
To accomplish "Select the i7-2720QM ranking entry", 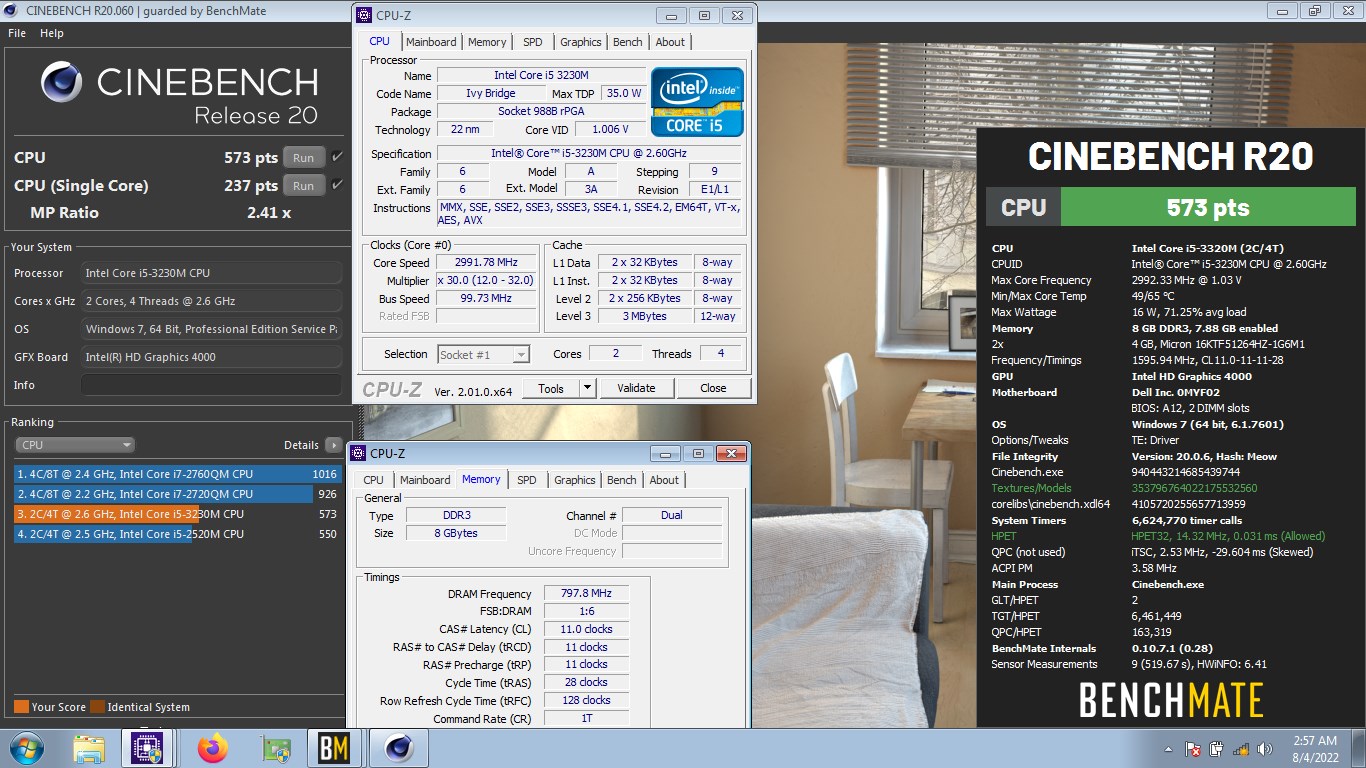I will click(x=177, y=494).
